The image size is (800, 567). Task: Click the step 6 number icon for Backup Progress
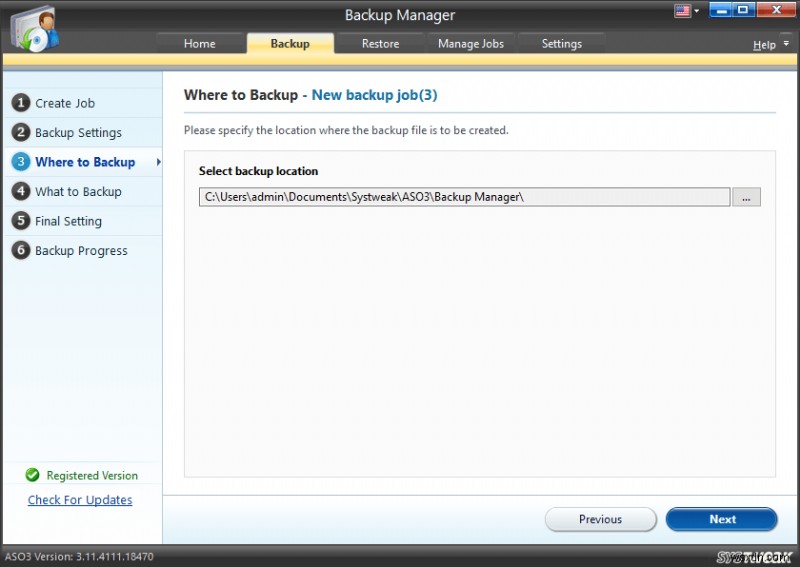pyautogui.click(x=21, y=250)
